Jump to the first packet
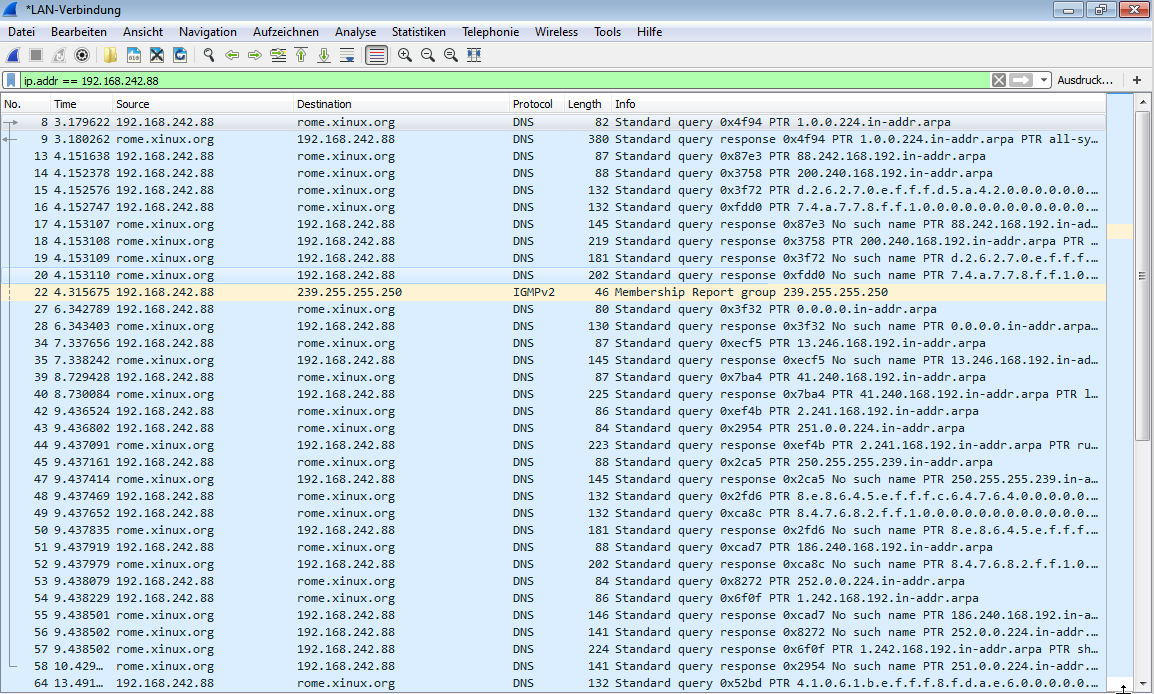The height and width of the screenshot is (694, 1154). tap(301, 55)
